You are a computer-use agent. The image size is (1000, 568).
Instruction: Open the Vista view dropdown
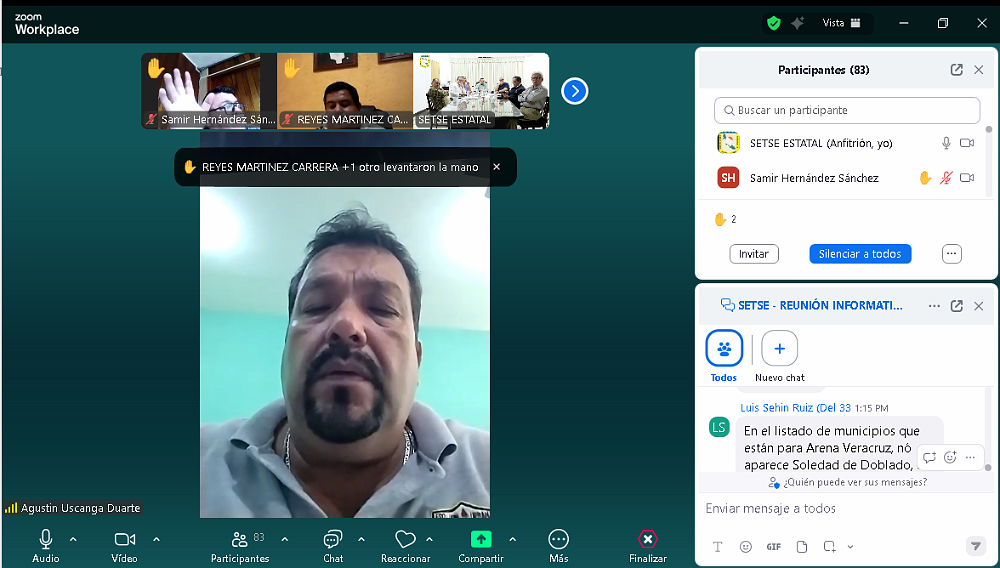pos(841,23)
